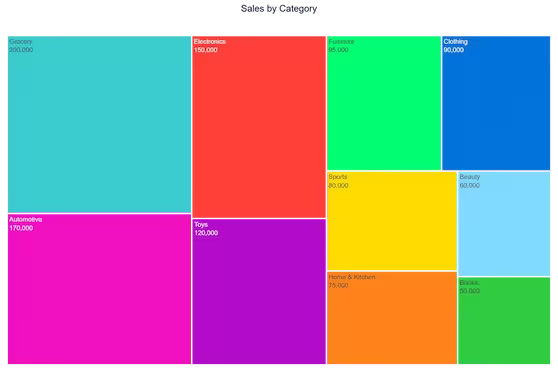Click the light blue Beauty 60,000 tile

(x=504, y=224)
